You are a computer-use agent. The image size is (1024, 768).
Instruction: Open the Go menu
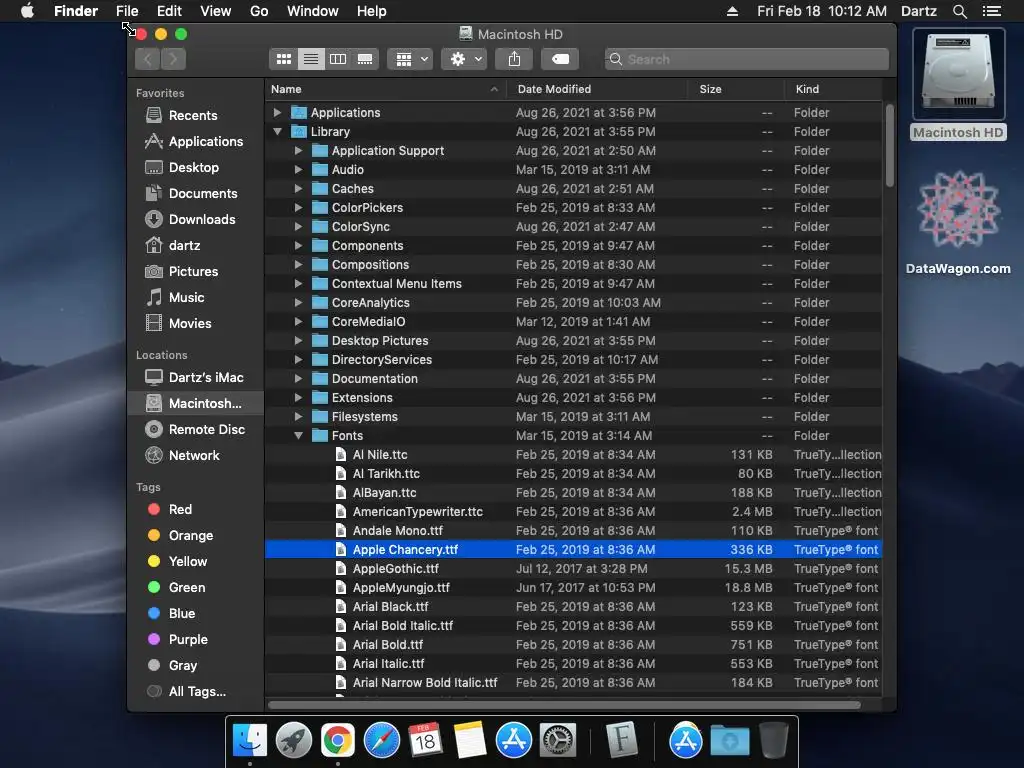[x=259, y=11]
